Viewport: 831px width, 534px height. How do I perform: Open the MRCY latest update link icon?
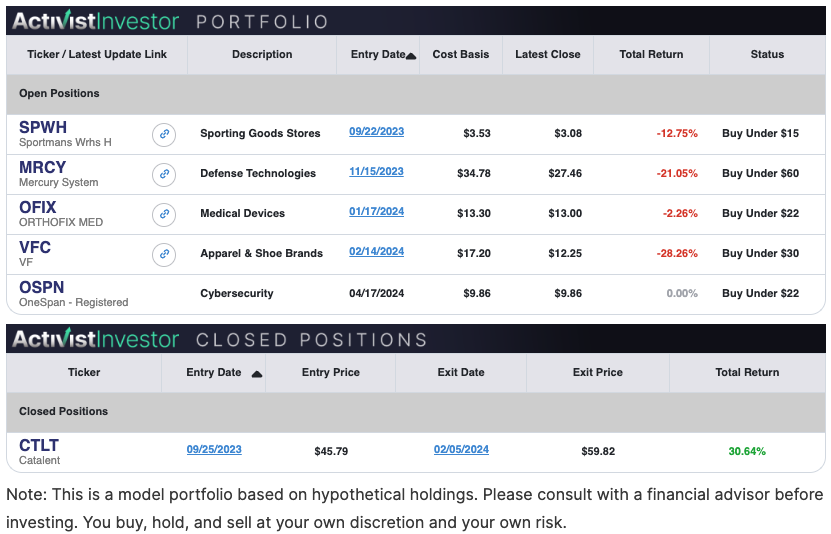click(164, 174)
